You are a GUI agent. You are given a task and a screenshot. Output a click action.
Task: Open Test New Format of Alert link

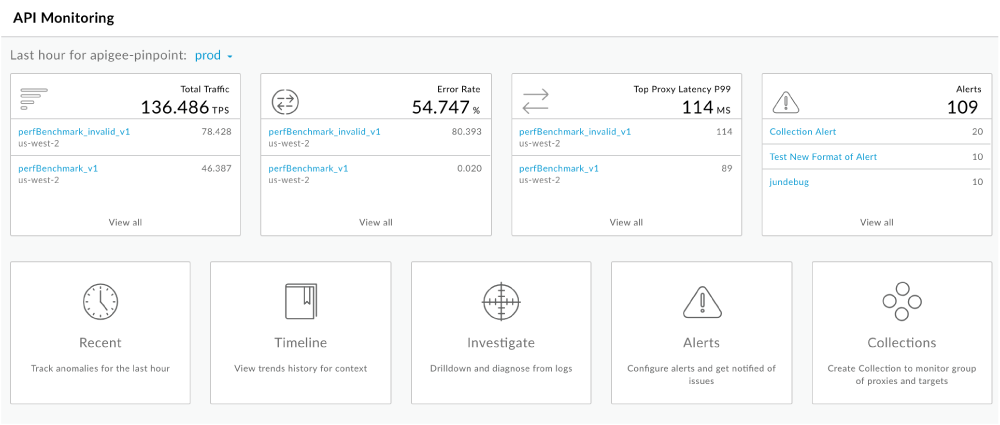point(823,157)
